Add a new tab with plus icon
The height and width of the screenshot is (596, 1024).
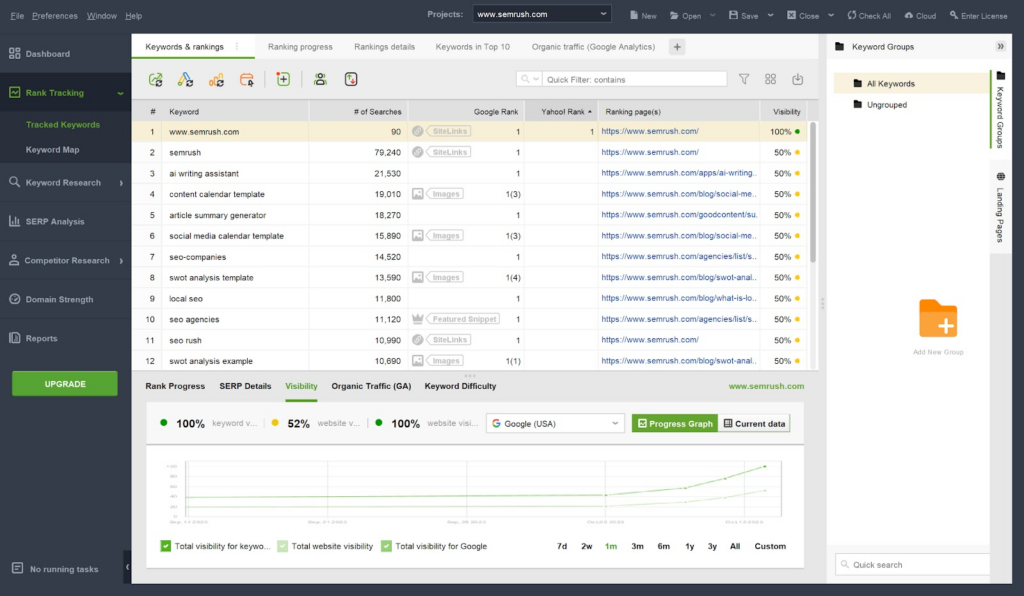pyautogui.click(x=677, y=47)
